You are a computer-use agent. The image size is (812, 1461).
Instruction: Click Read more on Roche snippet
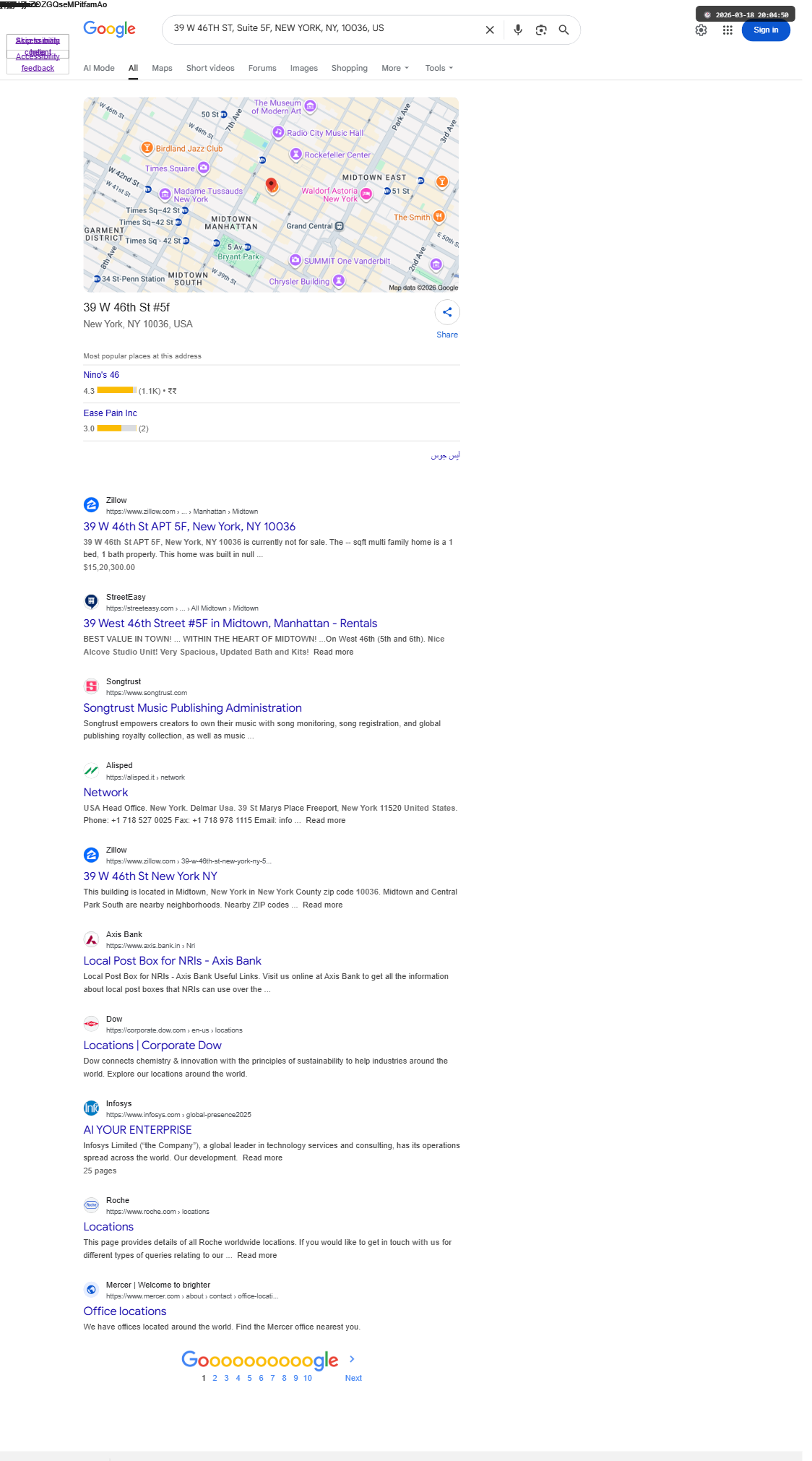click(257, 1255)
